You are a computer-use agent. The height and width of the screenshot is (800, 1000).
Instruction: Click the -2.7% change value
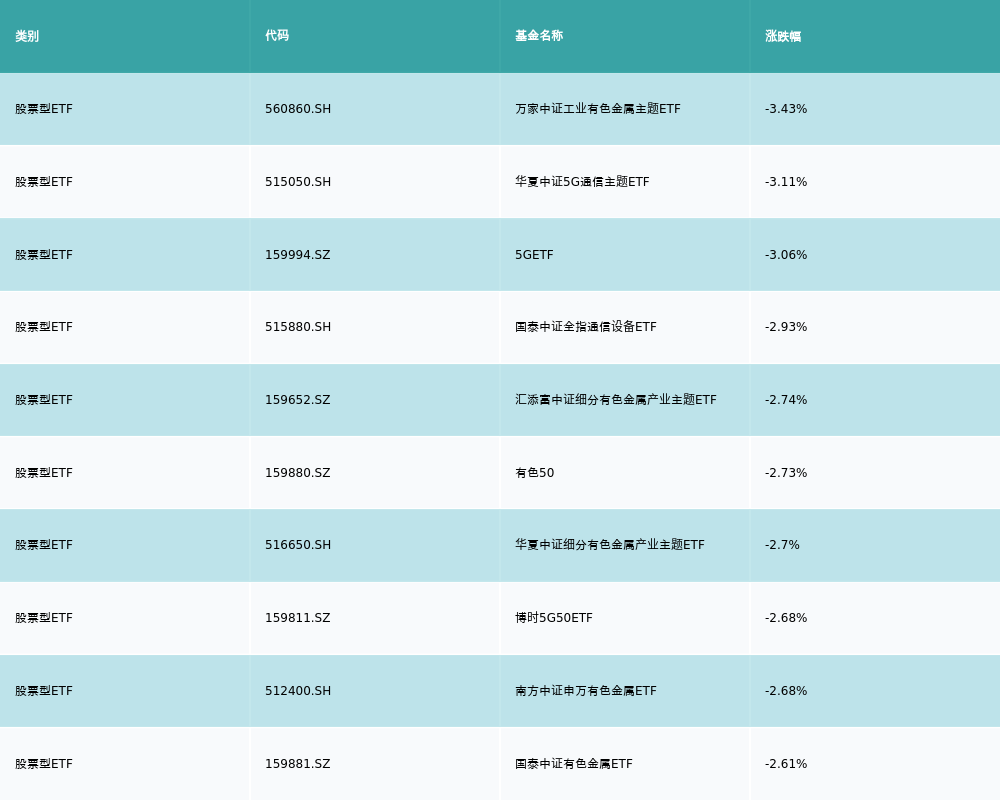pos(782,545)
